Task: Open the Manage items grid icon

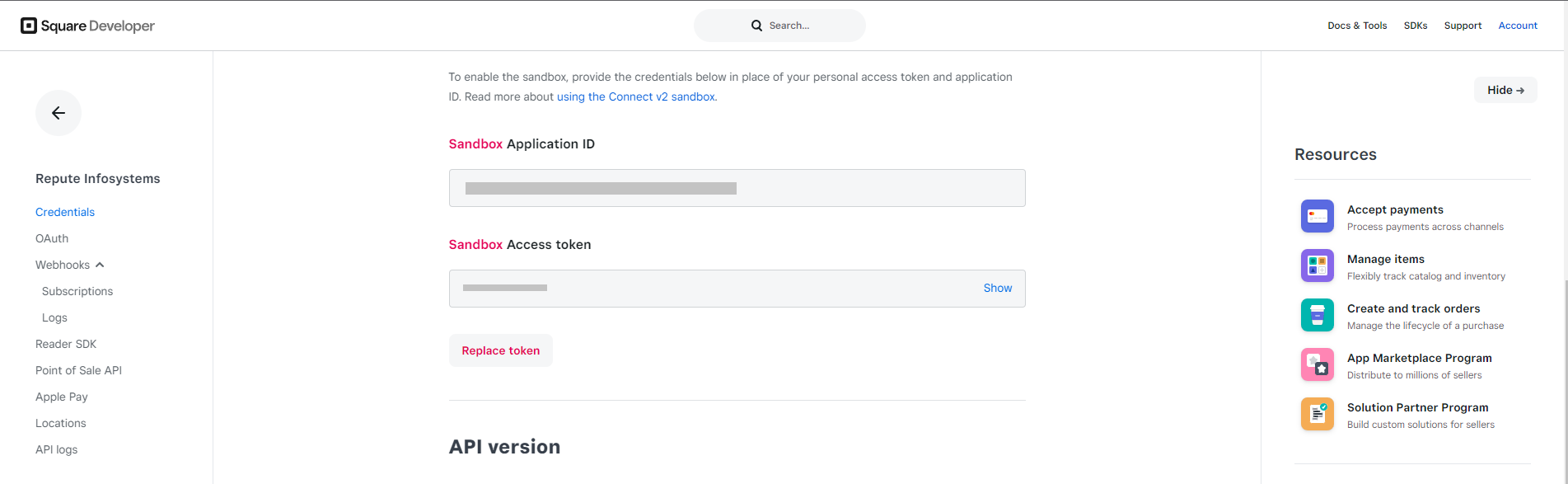Action: [1317, 265]
